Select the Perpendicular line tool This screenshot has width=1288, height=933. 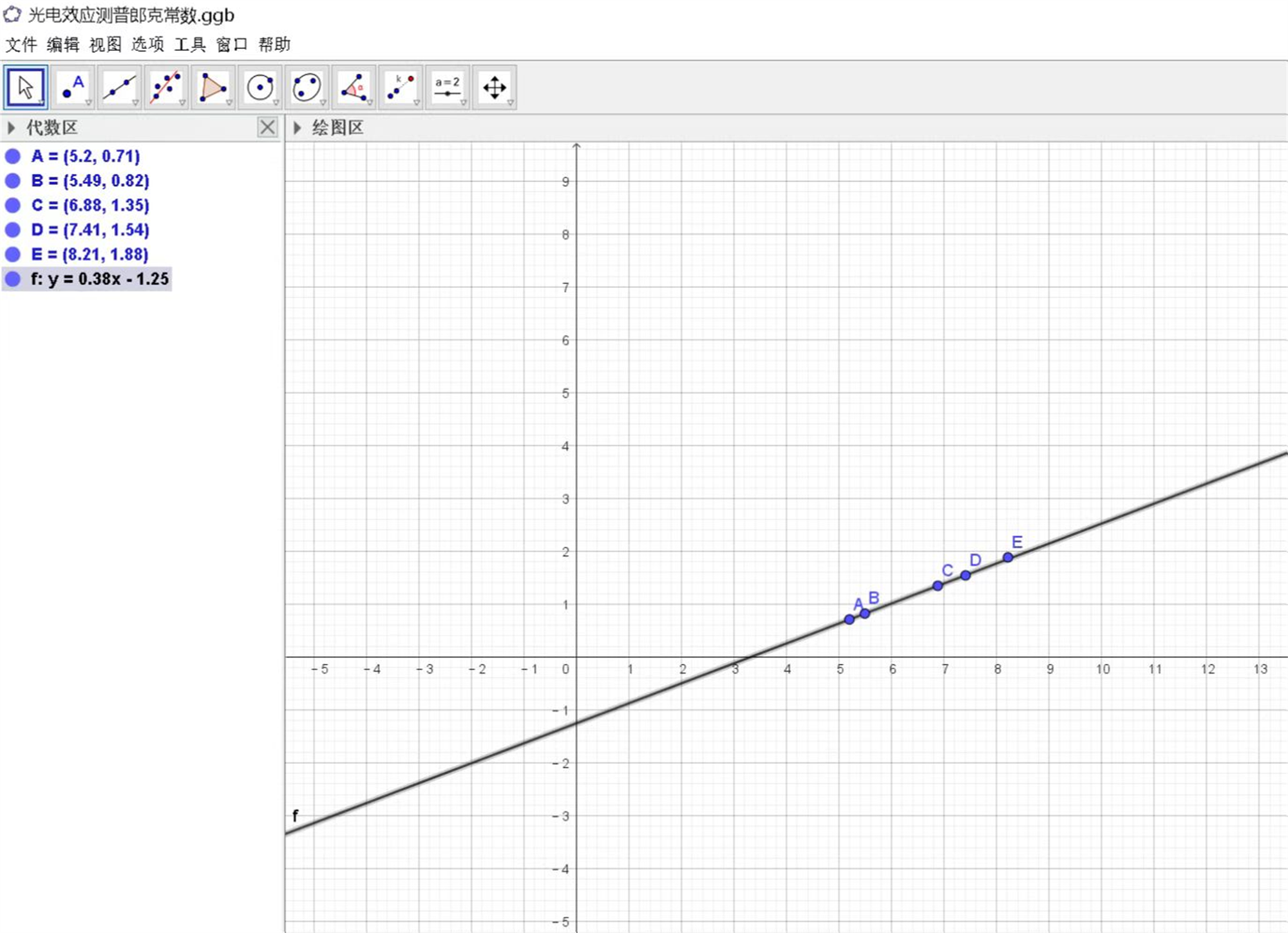166,87
